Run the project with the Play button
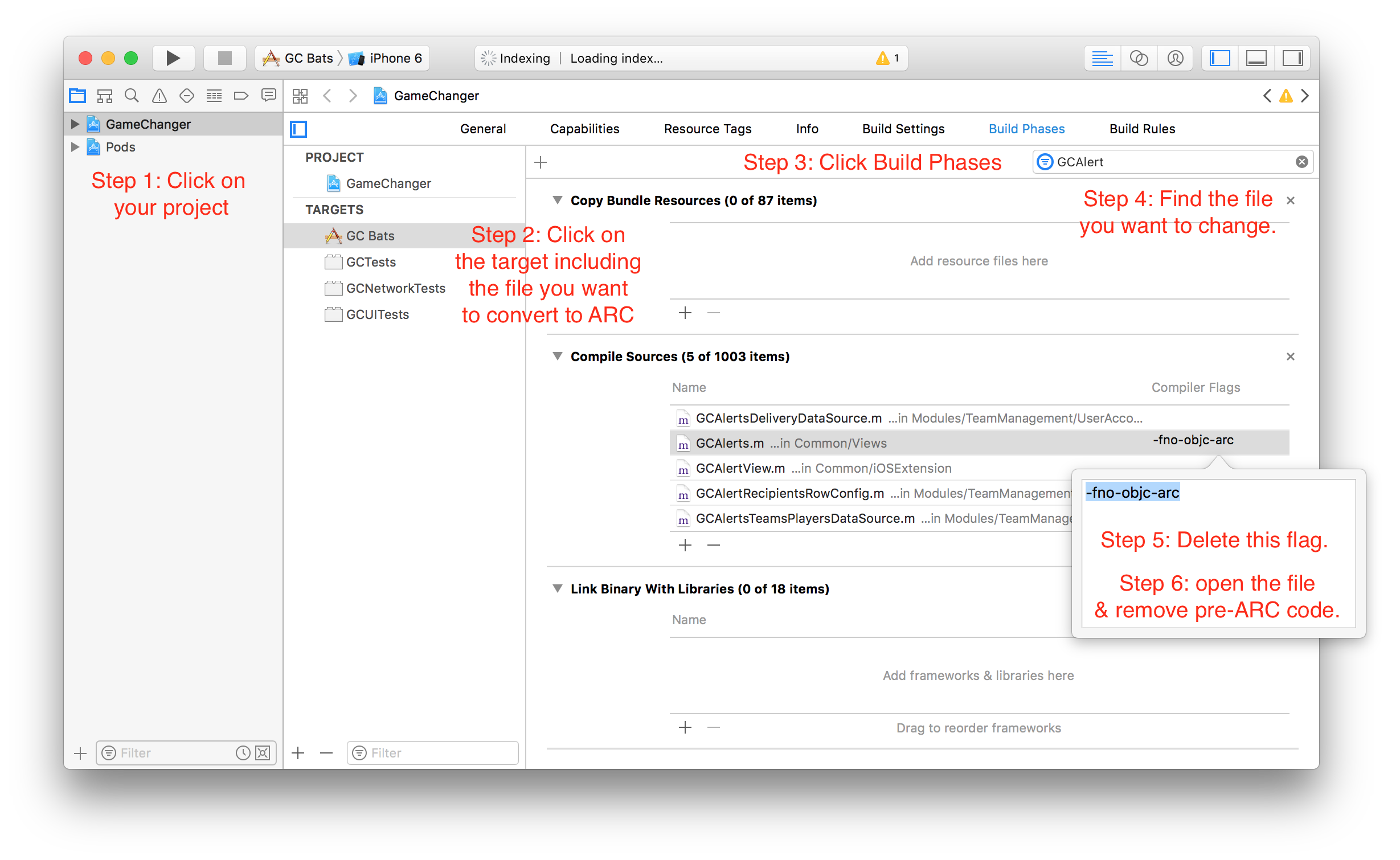This screenshot has width=1400, height=860. coord(173,58)
